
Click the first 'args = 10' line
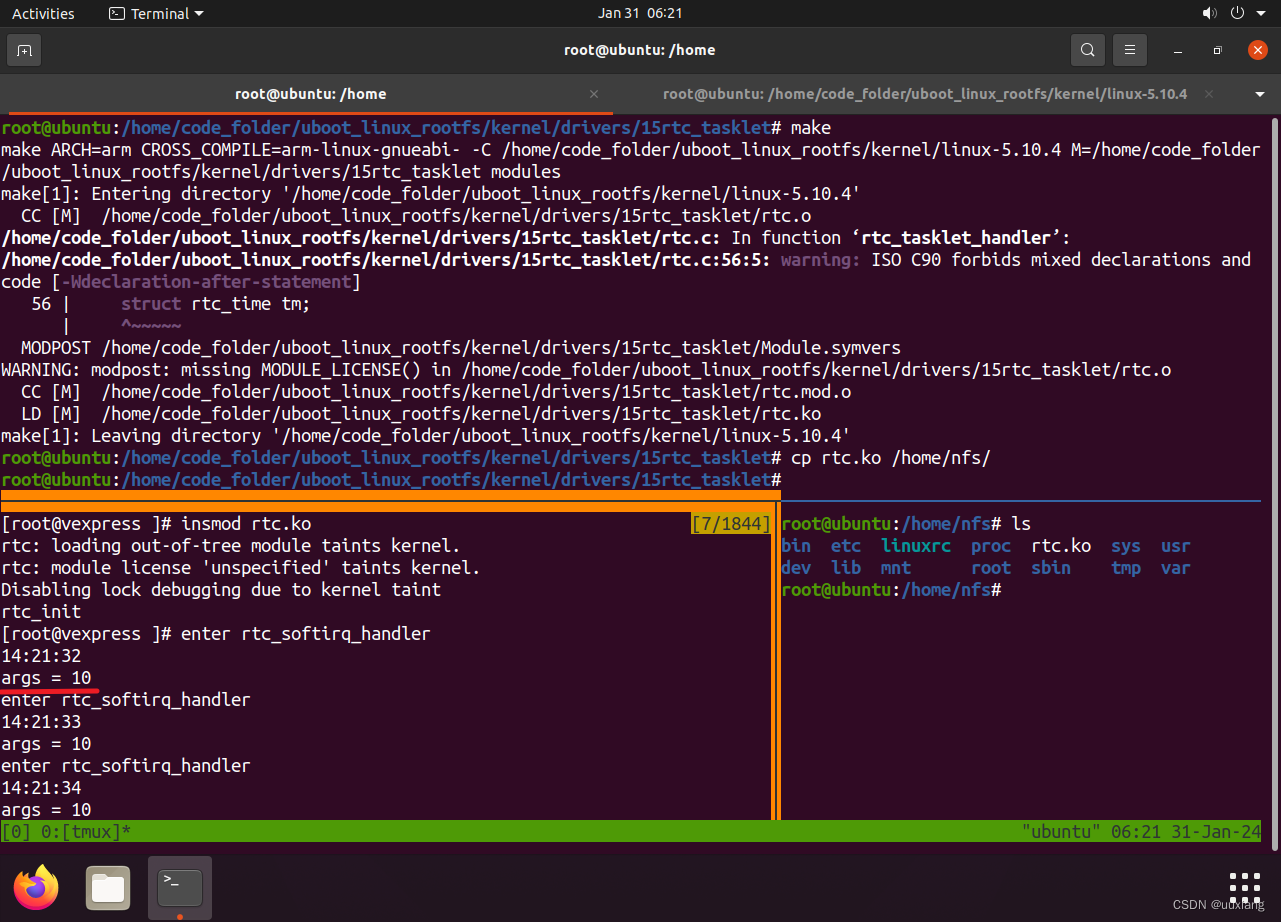[x=46, y=678]
